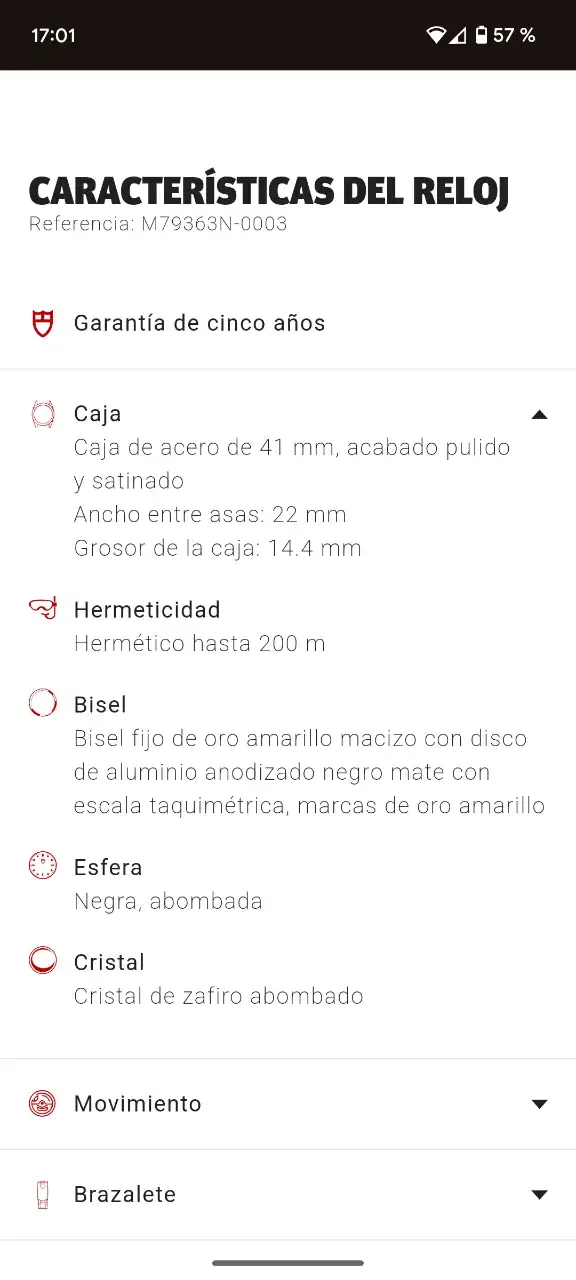576x1280 pixels.
Task: Tap the Tudor shield warranty icon
Action: 42,323
